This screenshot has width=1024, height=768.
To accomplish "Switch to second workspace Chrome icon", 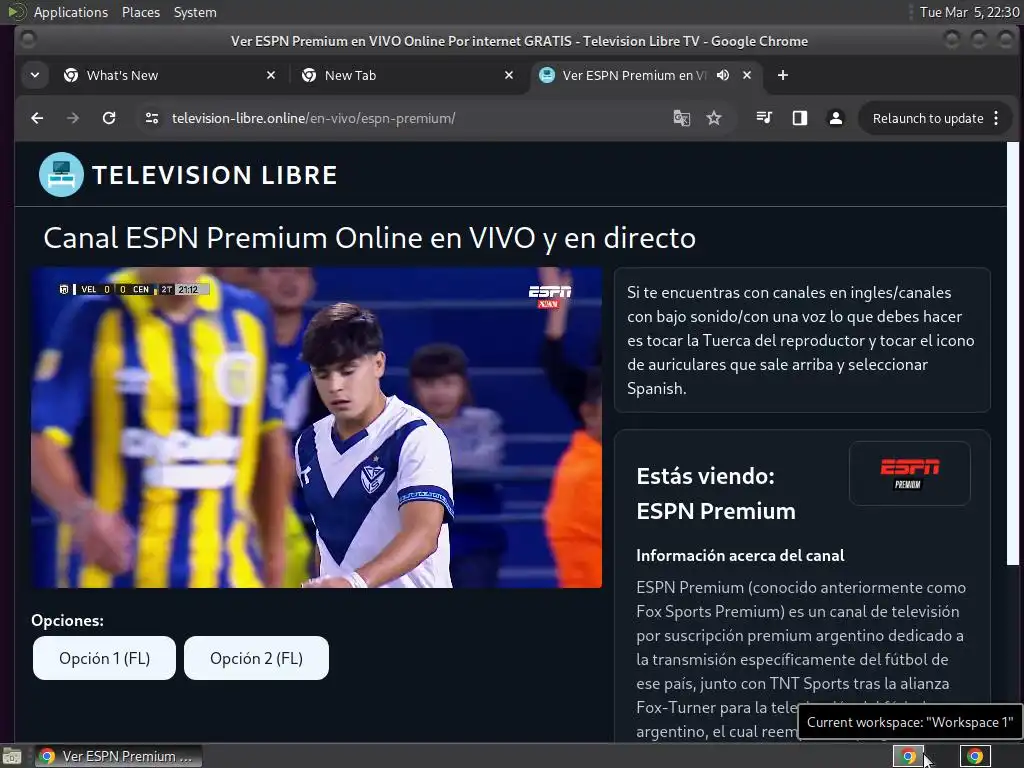I will point(975,756).
